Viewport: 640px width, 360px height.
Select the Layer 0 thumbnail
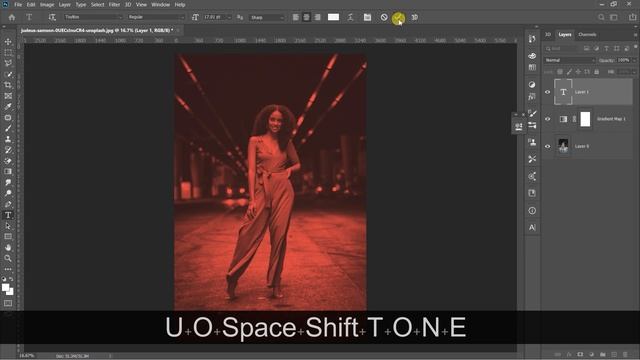click(563, 146)
